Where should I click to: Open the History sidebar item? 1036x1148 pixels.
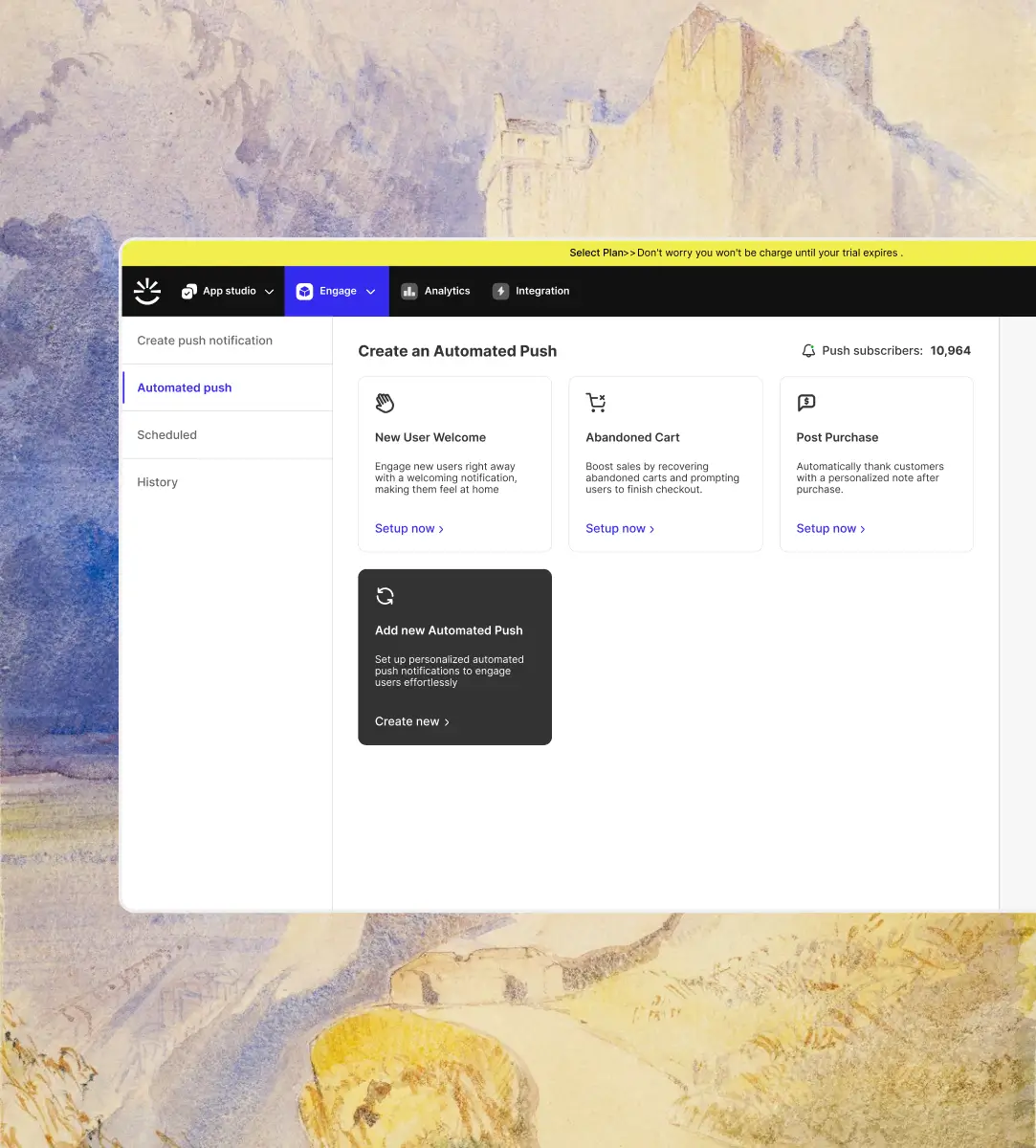pyautogui.click(x=227, y=482)
